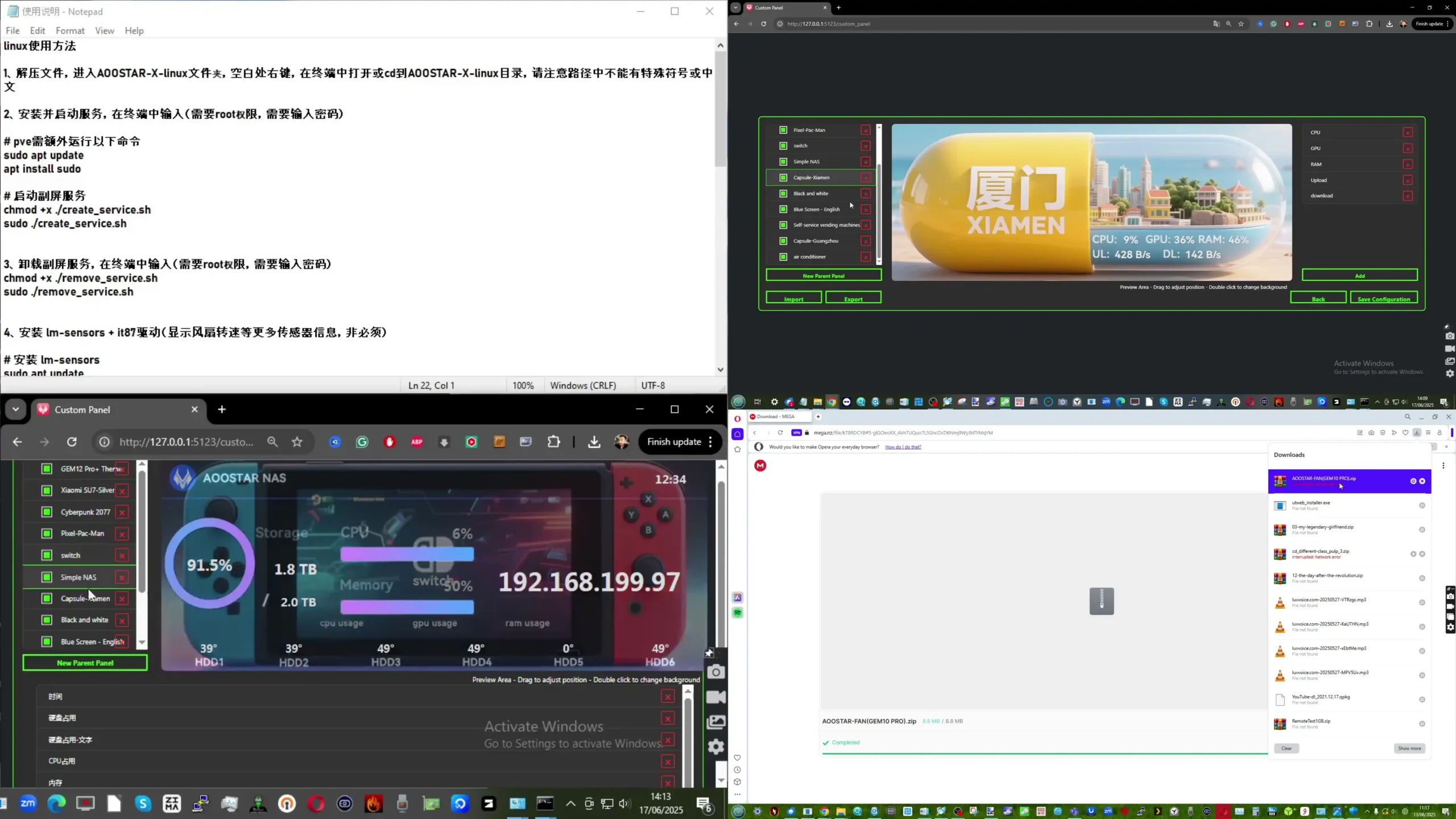Switch to the Download - MEGA tab
Viewport: 1456px width, 819px height.
[x=780, y=417]
